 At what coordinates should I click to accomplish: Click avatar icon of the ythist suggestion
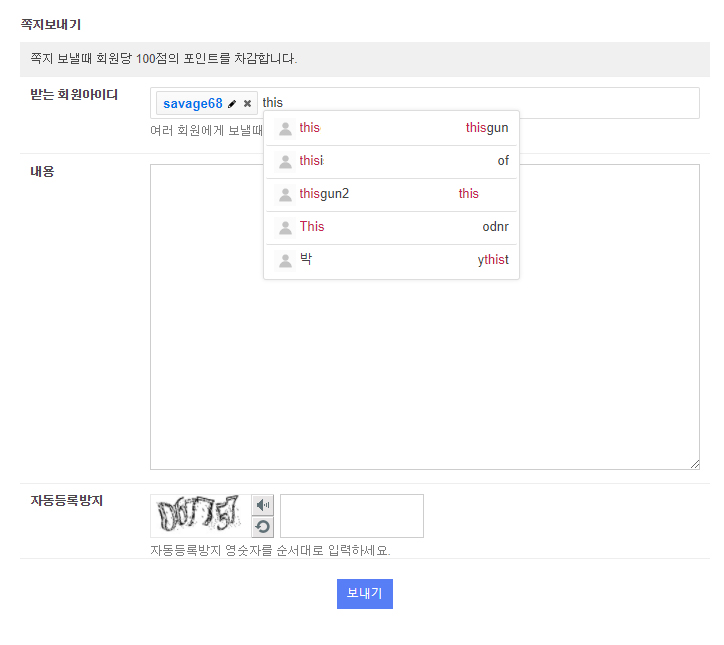(x=285, y=260)
